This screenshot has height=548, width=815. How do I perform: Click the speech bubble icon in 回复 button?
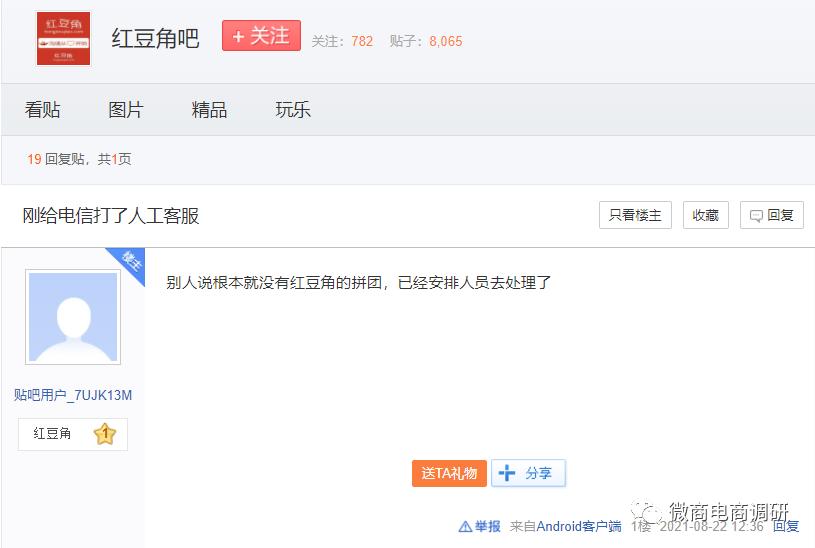pyautogui.click(x=756, y=216)
